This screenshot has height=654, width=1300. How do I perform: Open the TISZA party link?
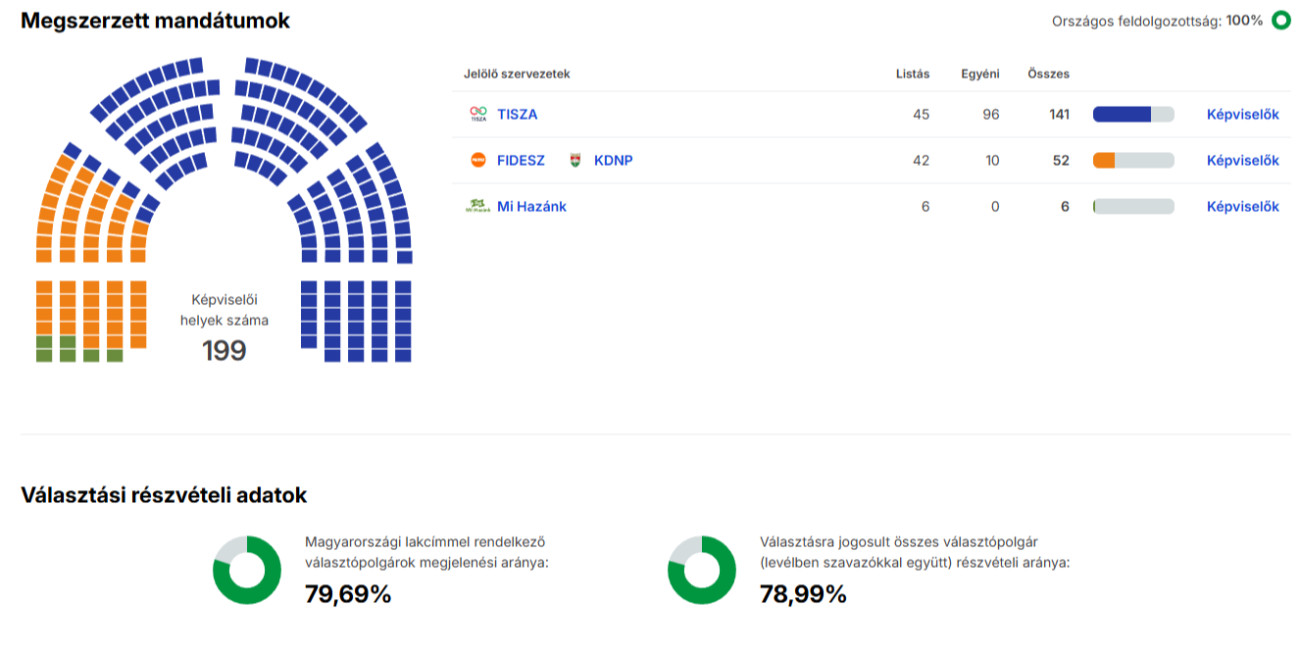point(517,114)
